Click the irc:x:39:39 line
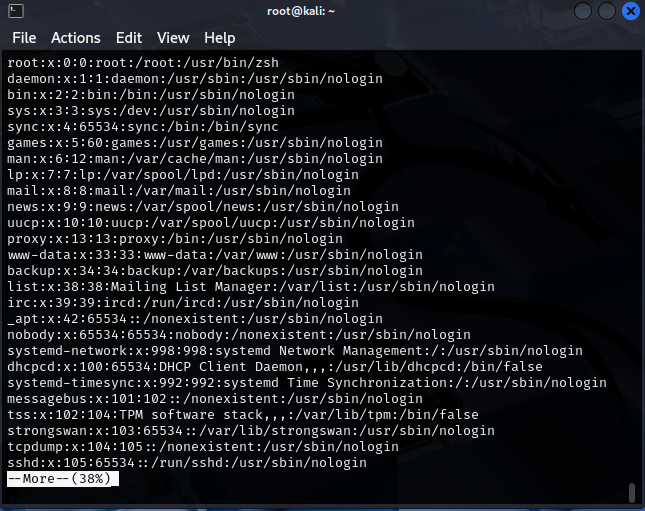The height and width of the screenshot is (511, 645). (x=183, y=303)
